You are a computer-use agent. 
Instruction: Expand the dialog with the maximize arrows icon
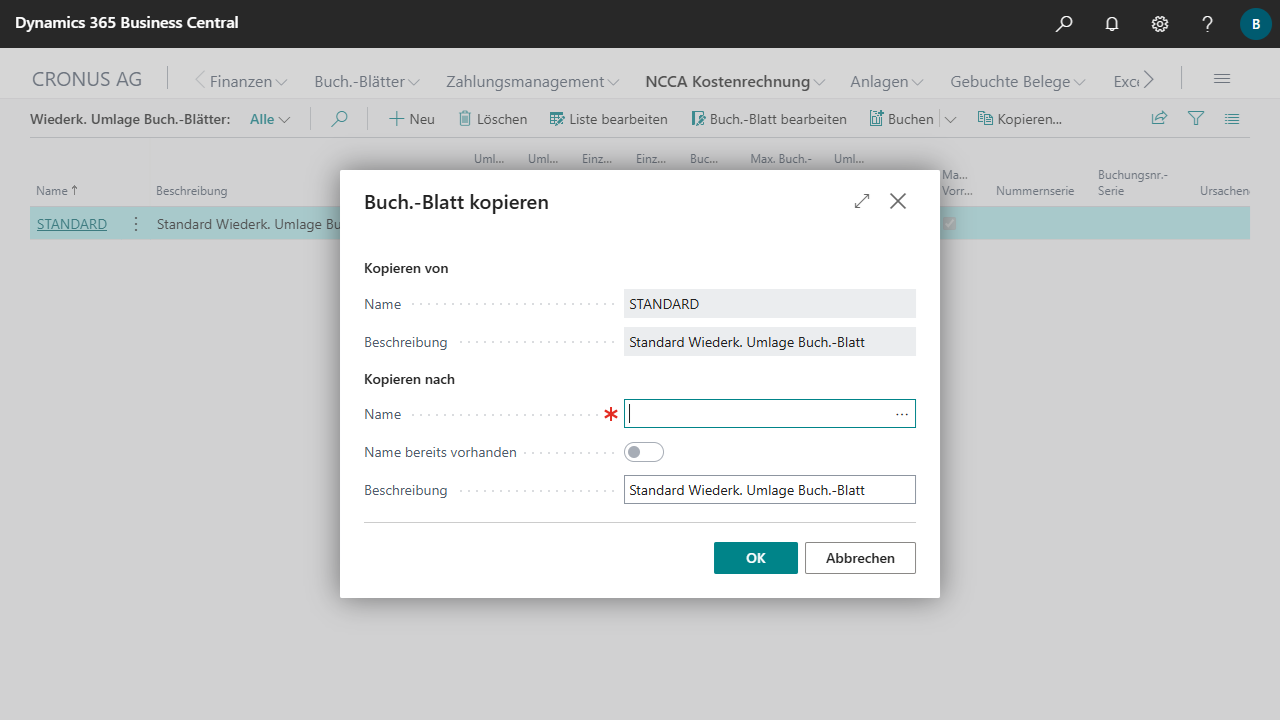862,201
